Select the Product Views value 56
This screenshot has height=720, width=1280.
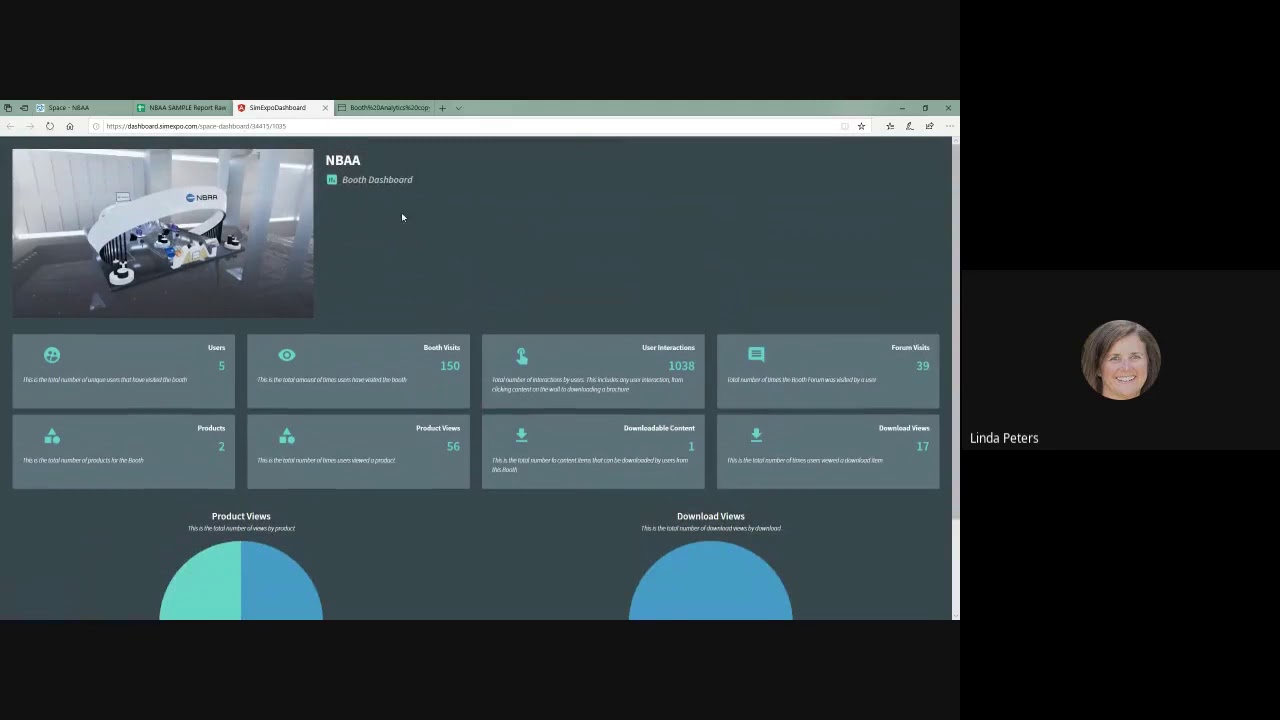(x=453, y=446)
